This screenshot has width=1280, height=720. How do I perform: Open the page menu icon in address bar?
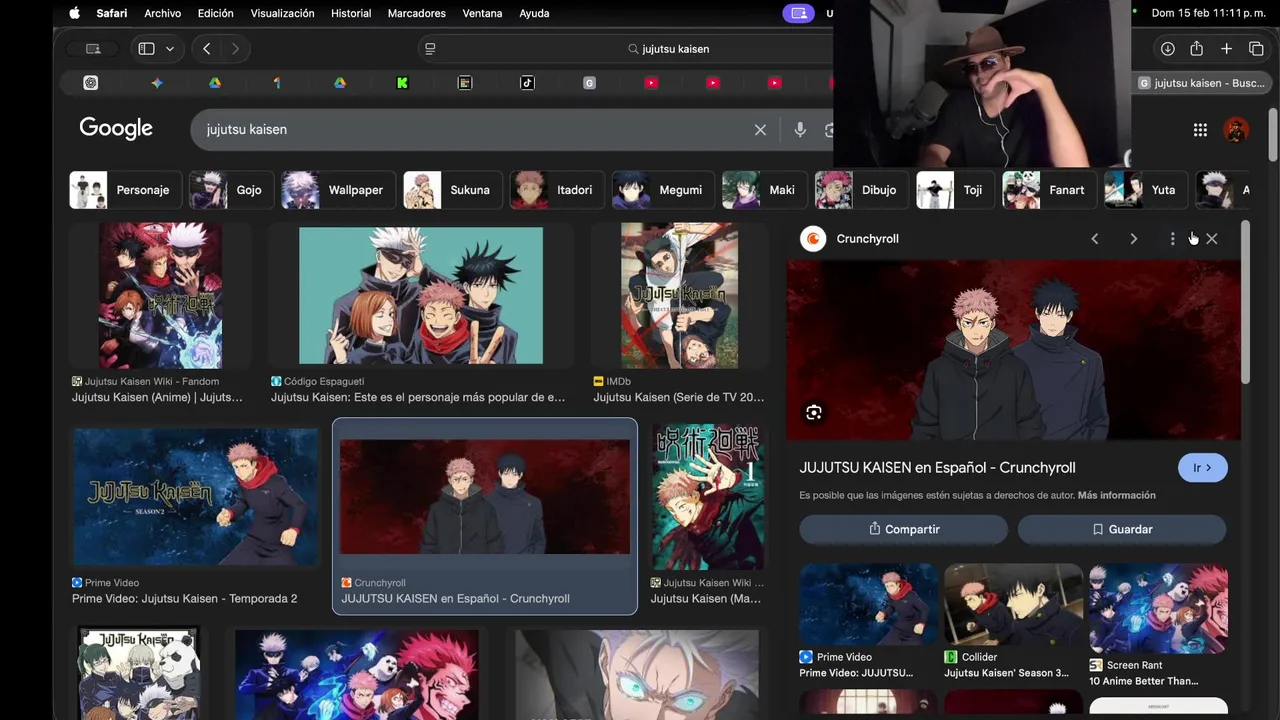tap(430, 49)
